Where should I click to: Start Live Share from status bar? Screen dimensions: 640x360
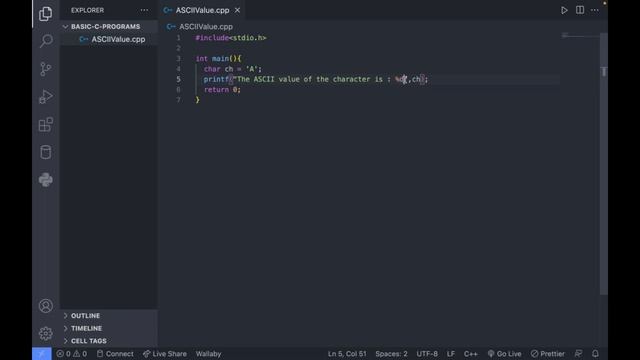(x=165, y=353)
